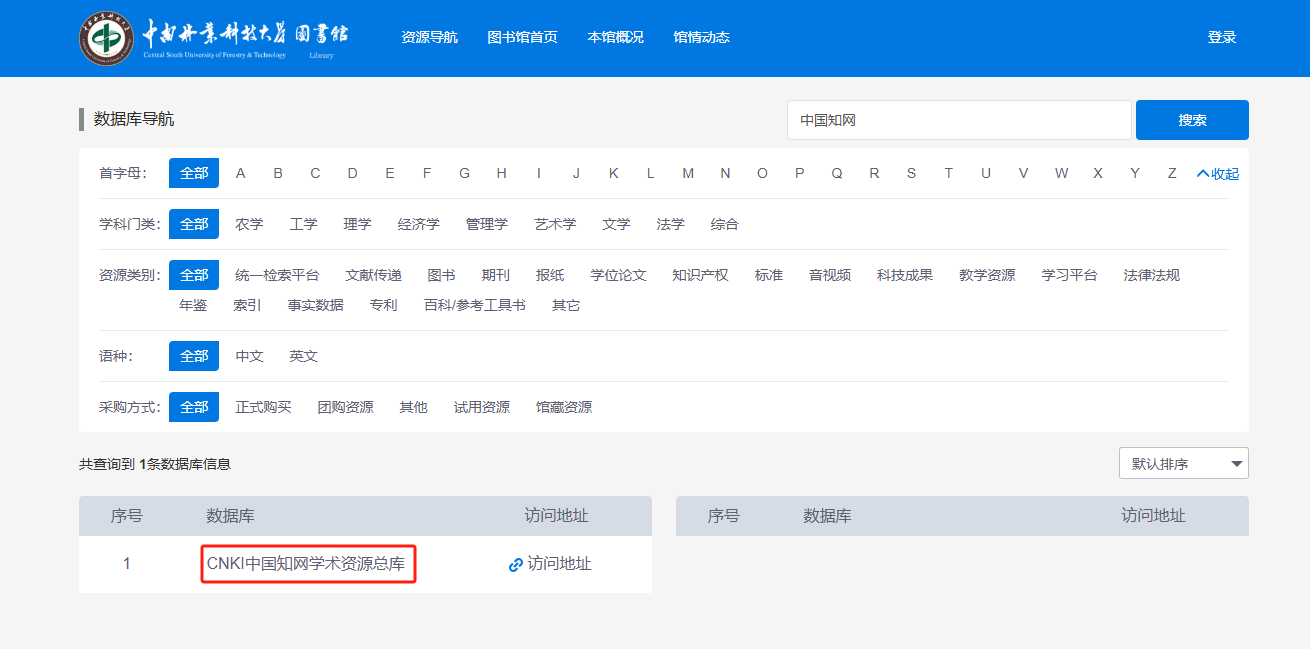Filter resource type by 期刊

click(495, 275)
